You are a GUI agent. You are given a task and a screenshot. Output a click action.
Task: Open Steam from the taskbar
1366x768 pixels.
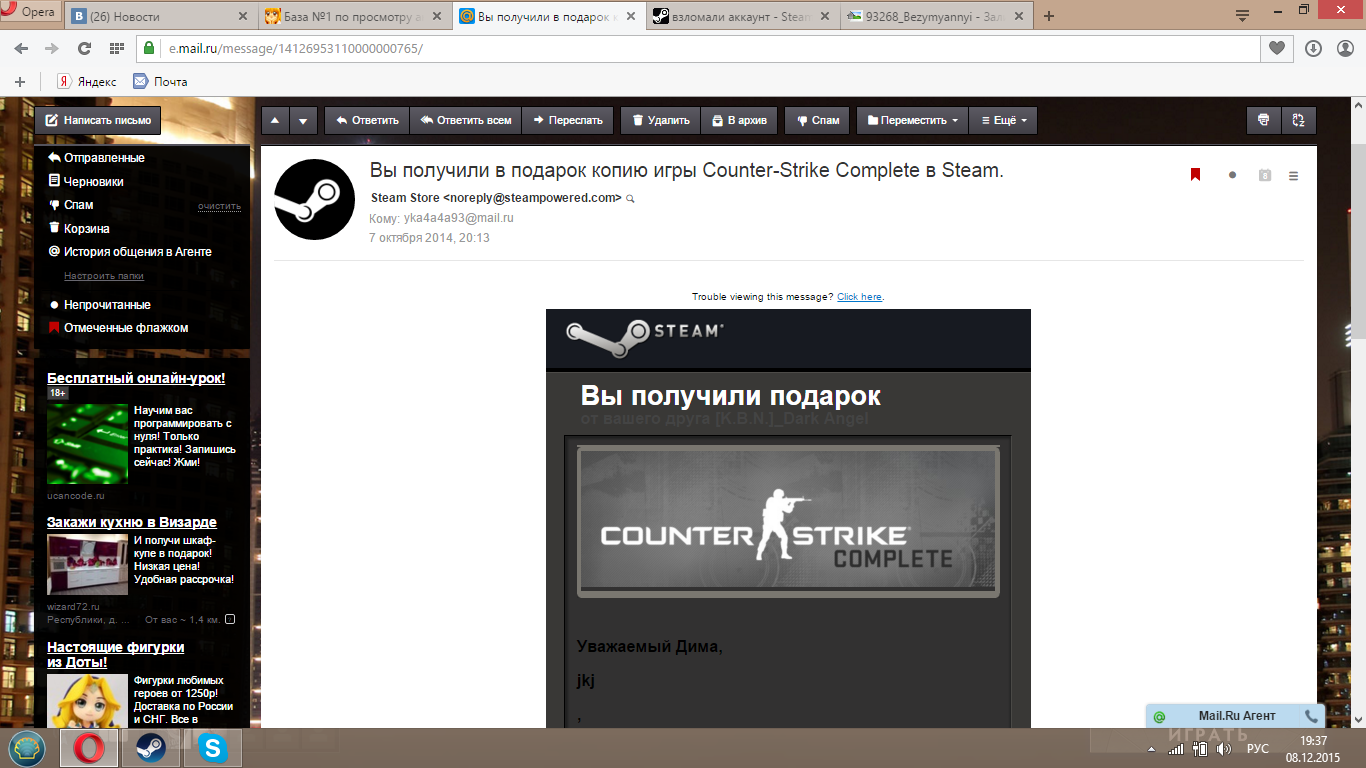[x=151, y=748]
